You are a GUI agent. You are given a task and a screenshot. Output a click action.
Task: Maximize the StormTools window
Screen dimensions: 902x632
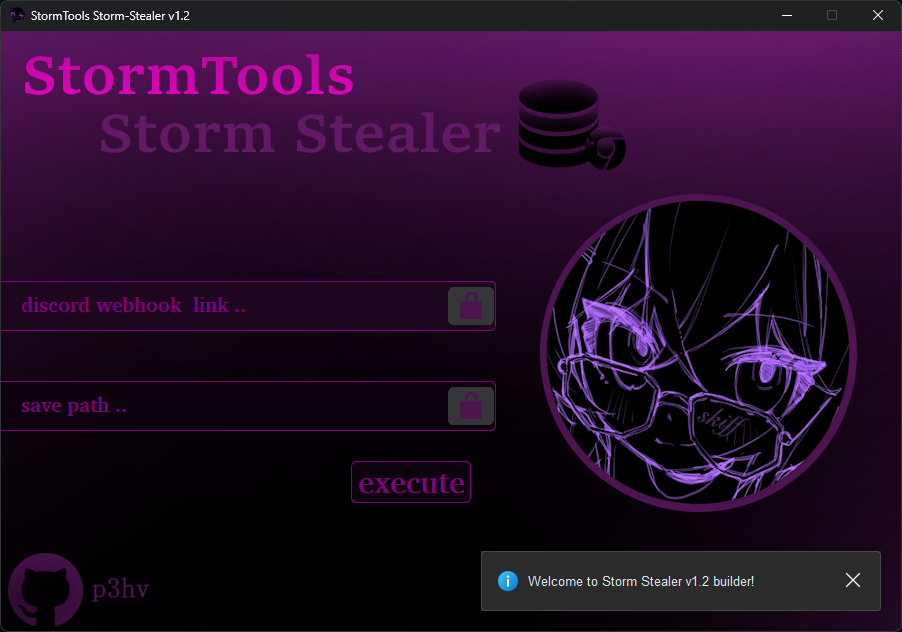(832, 16)
